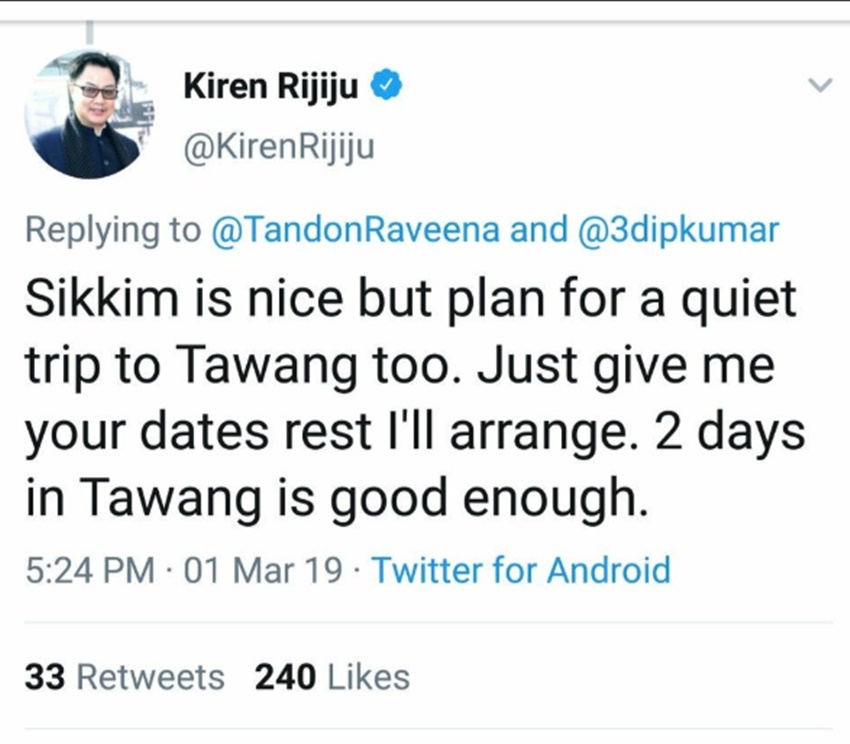This screenshot has height=744, width=850.
Task: Open Kiren Rijiju's profile picture
Action: [x=90, y=114]
